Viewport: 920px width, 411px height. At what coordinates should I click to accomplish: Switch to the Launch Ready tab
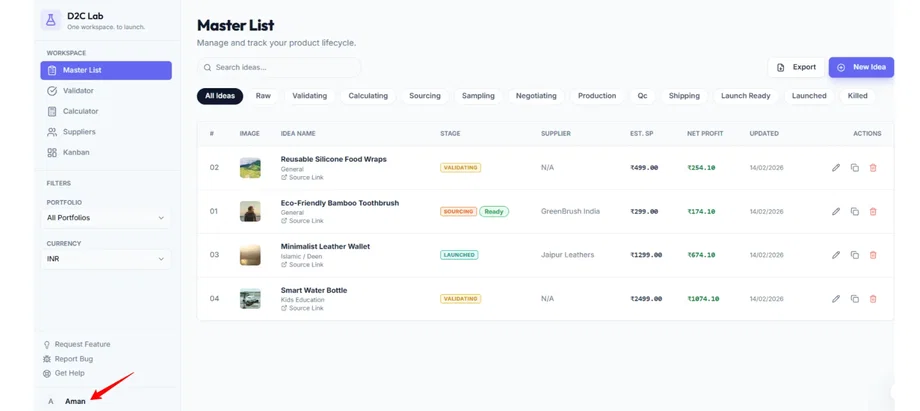pos(745,96)
